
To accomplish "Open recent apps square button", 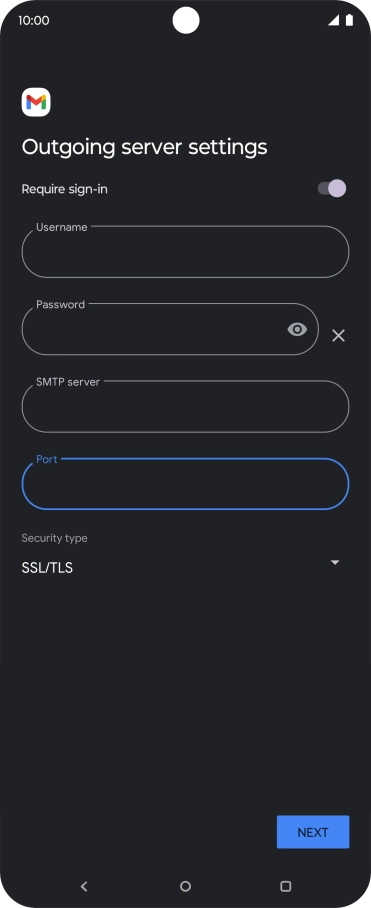I will point(285,886).
